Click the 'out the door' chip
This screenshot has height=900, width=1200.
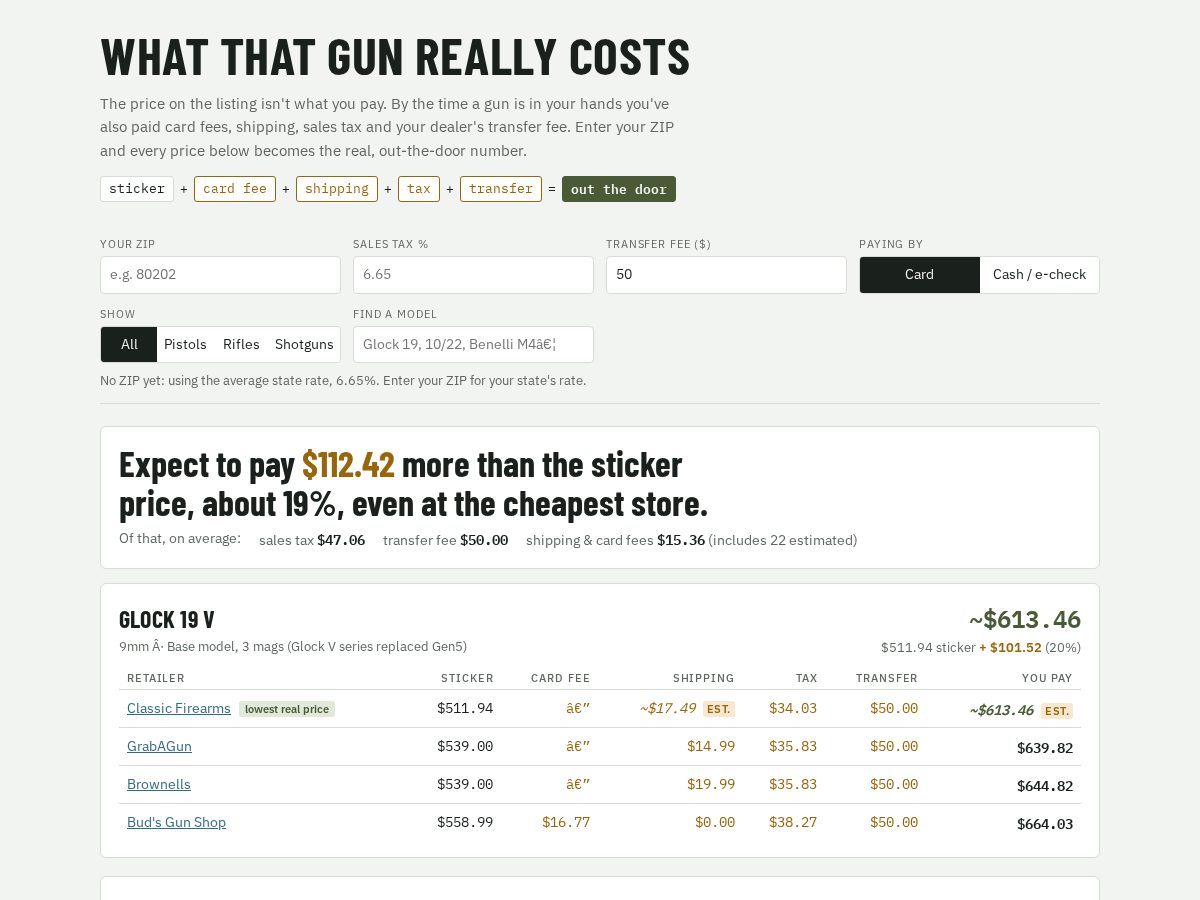(x=619, y=189)
